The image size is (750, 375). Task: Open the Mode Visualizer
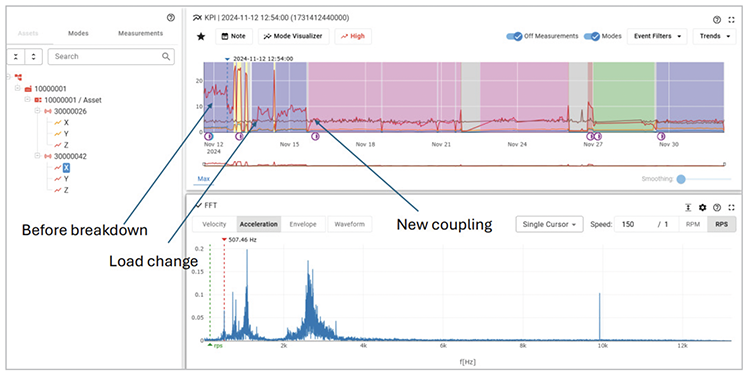tap(294, 36)
